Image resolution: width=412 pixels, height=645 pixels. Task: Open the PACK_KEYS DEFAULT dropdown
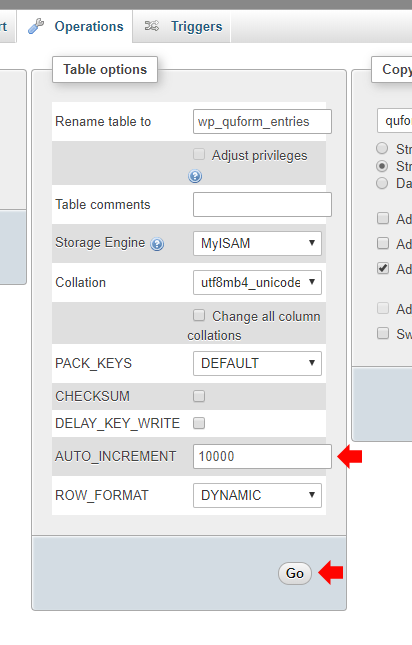tap(257, 363)
